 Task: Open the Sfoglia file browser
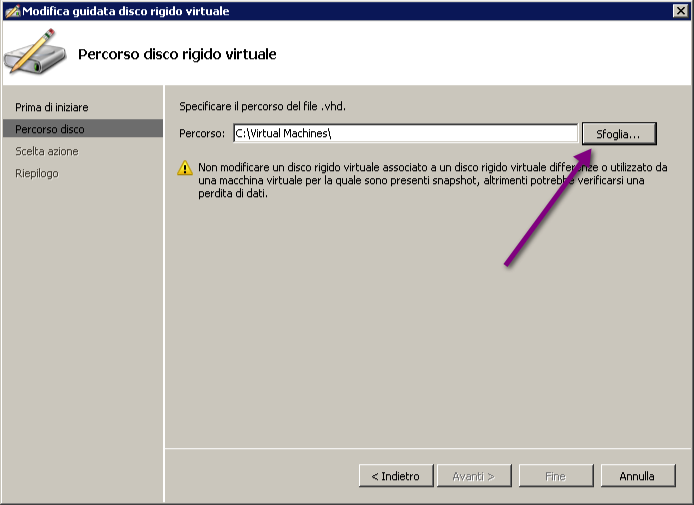[619, 134]
